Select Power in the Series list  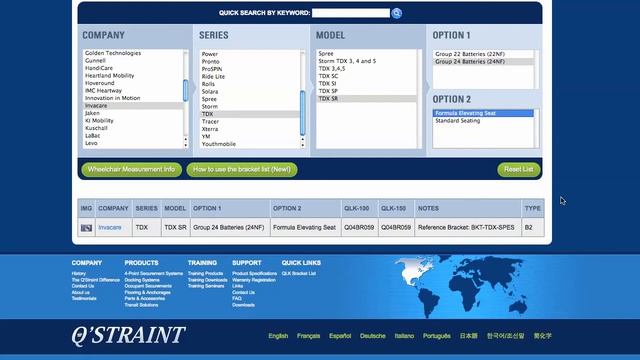(x=210, y=54)
